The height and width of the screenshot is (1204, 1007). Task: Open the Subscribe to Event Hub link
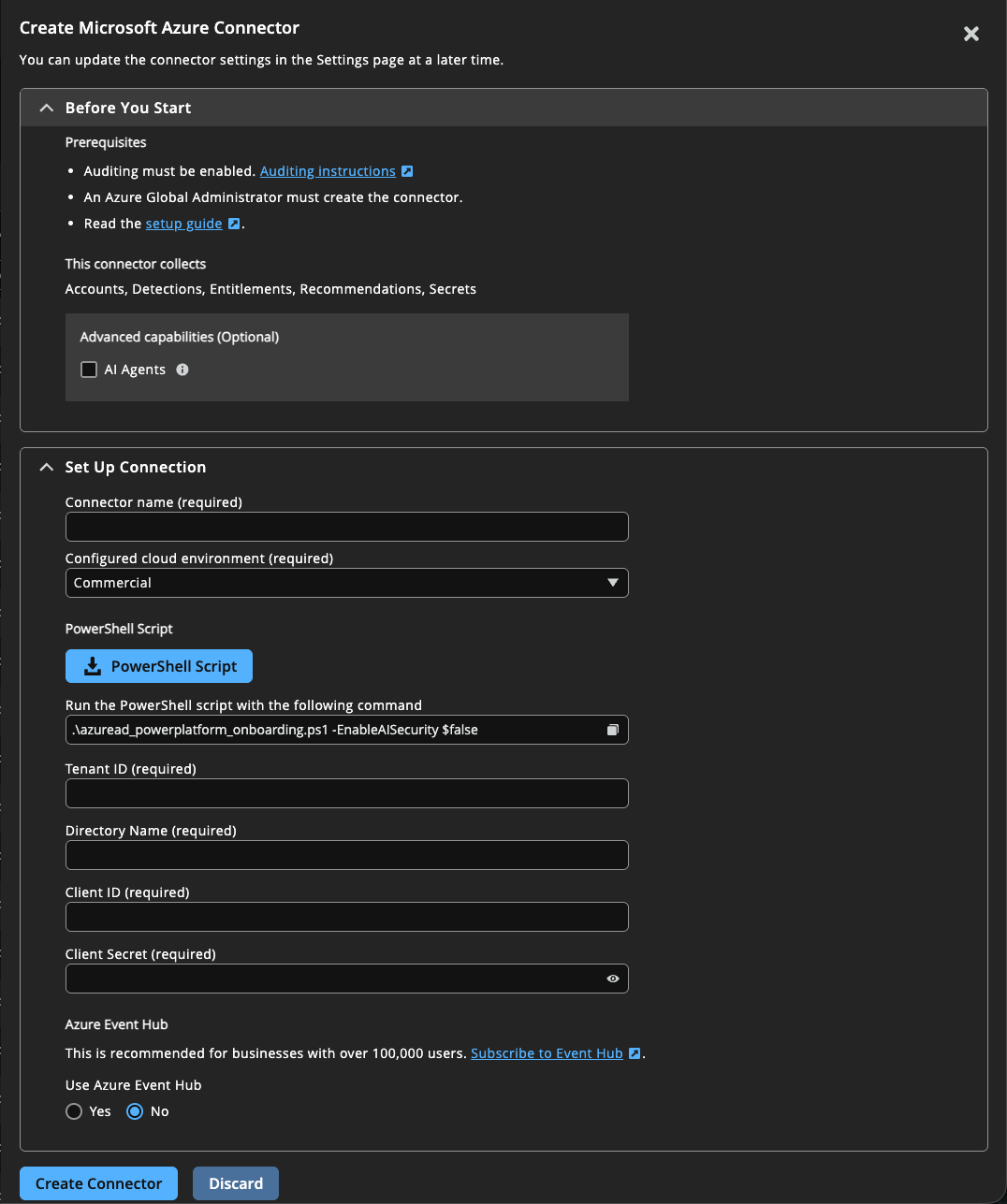547,1053
